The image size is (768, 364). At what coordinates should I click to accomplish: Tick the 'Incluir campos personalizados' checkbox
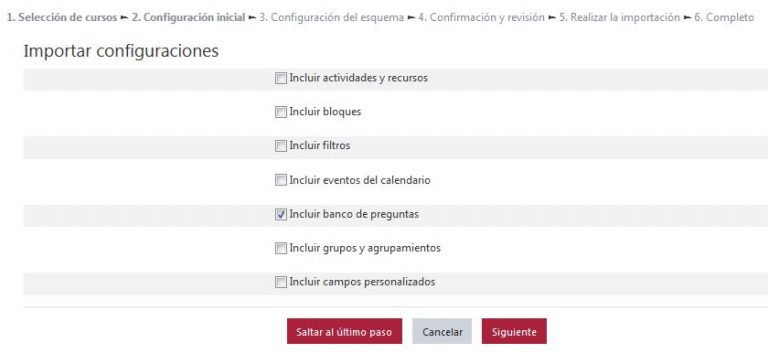click(x=281, y=282)
